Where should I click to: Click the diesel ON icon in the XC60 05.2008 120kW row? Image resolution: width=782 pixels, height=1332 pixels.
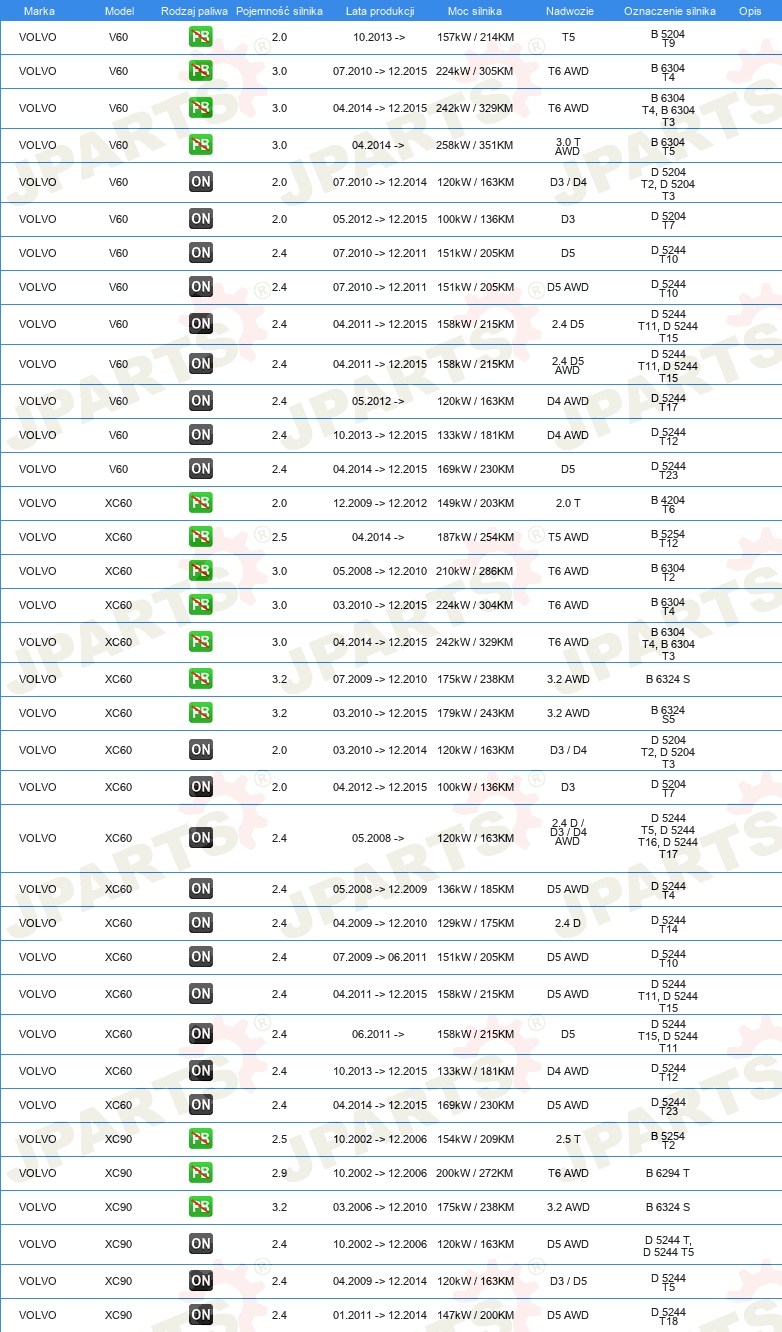point(201,838)
